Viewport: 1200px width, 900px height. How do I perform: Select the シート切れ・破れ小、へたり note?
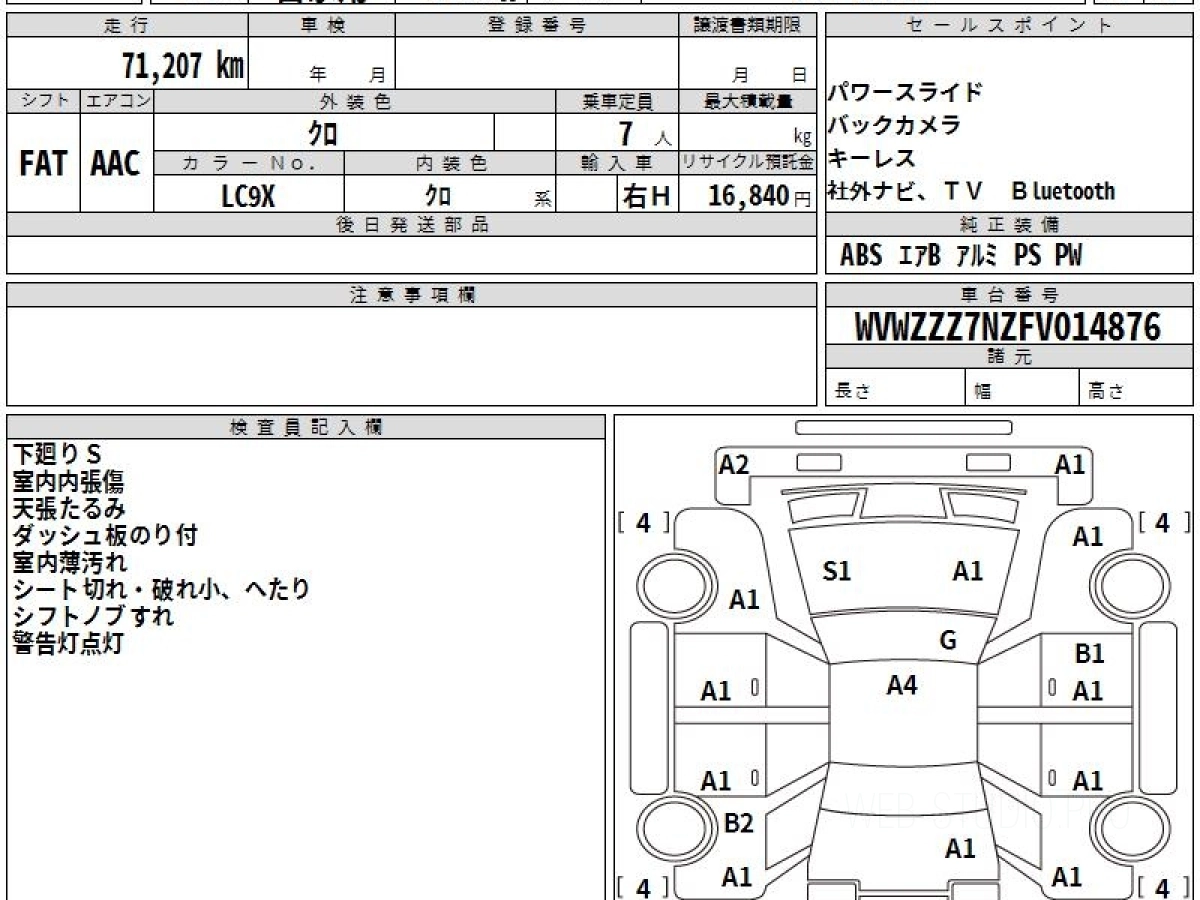coord(161,590)
